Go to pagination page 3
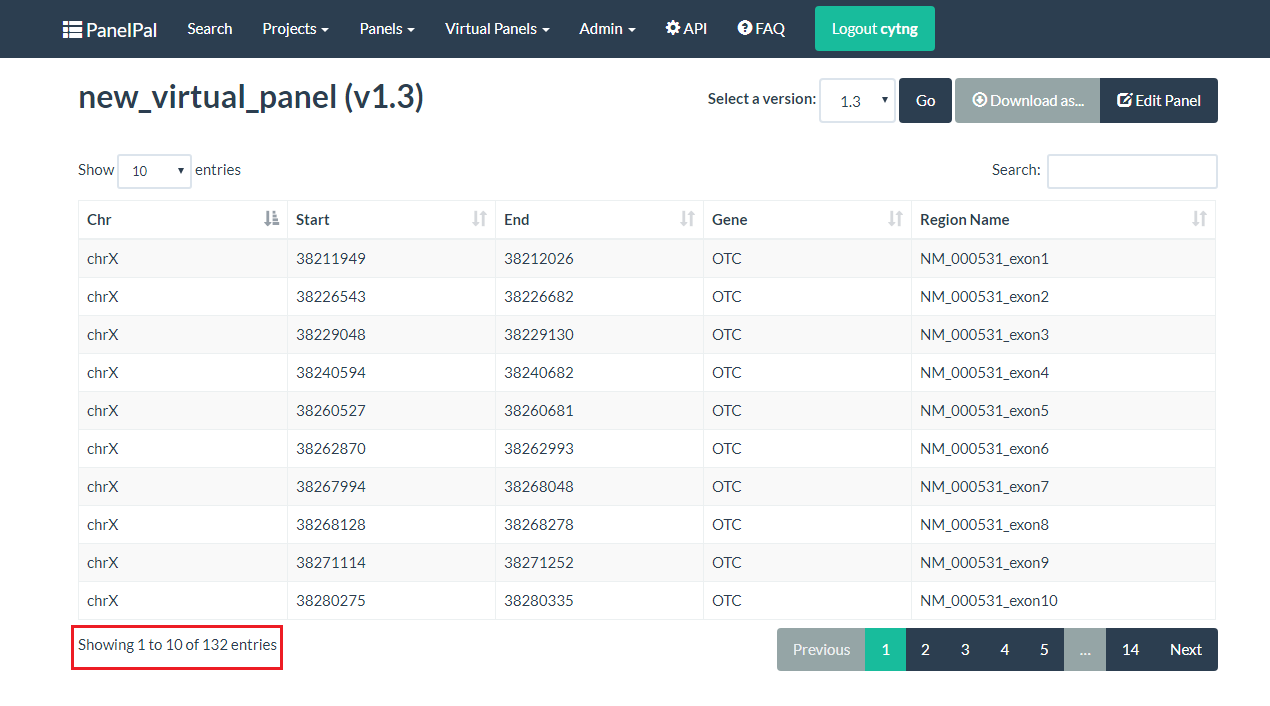1270x706 pixels. pyautogui.click(x=965, y=650)
